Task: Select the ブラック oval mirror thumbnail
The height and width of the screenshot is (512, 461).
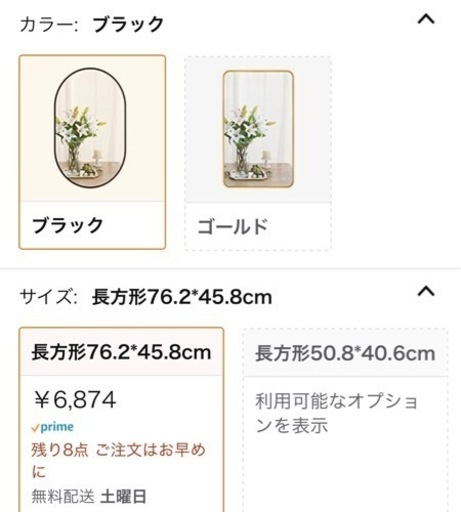Action: pos(90,128)
